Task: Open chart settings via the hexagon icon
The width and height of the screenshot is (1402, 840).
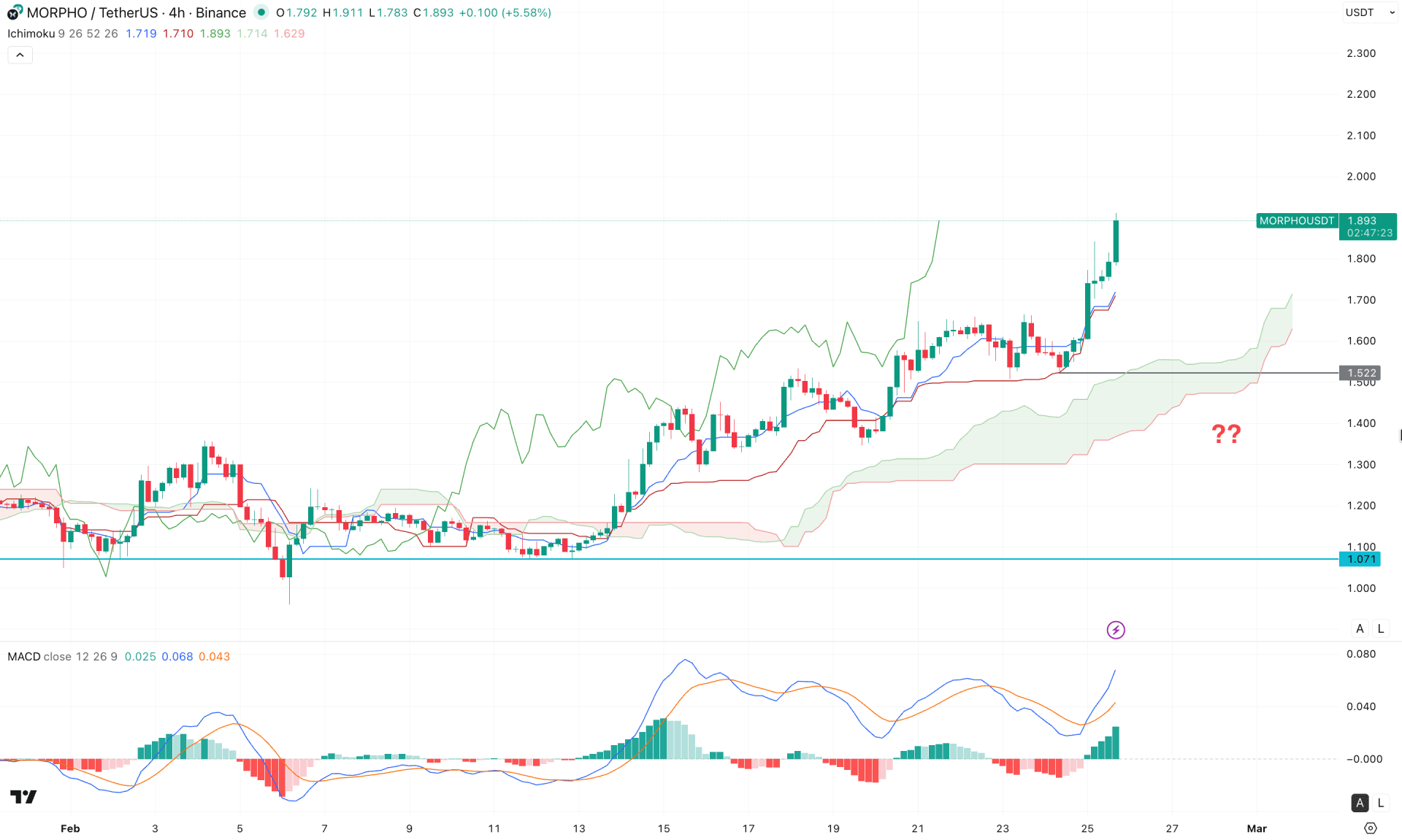Action: (1369, 829)
